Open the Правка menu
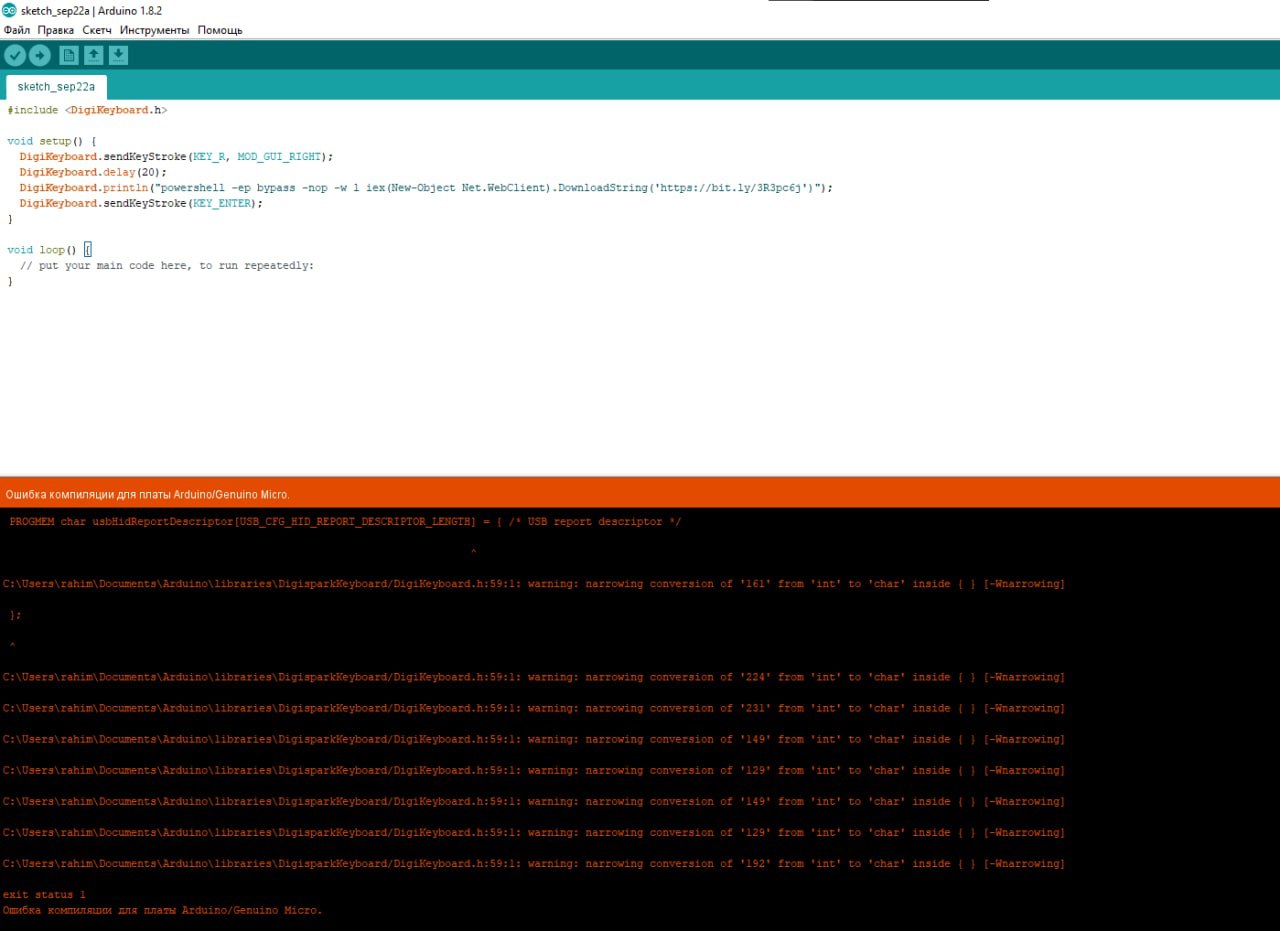 [56, 30]
